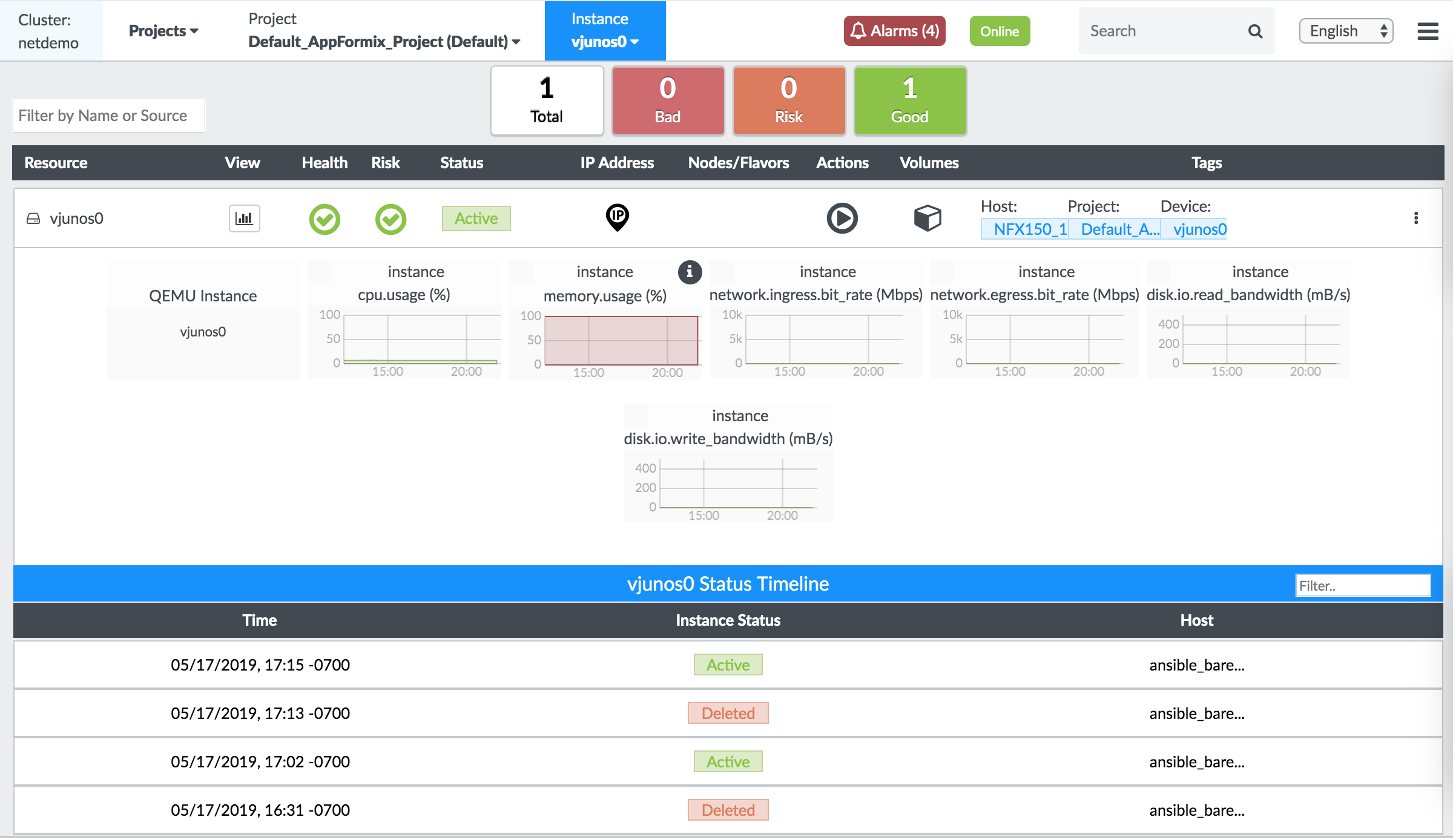Click the three-dot overflow menu for vjunos0
Image resolution: width=1453 pixels, height=840 pixels.
pyautogui.click(x=1416, y=218)
